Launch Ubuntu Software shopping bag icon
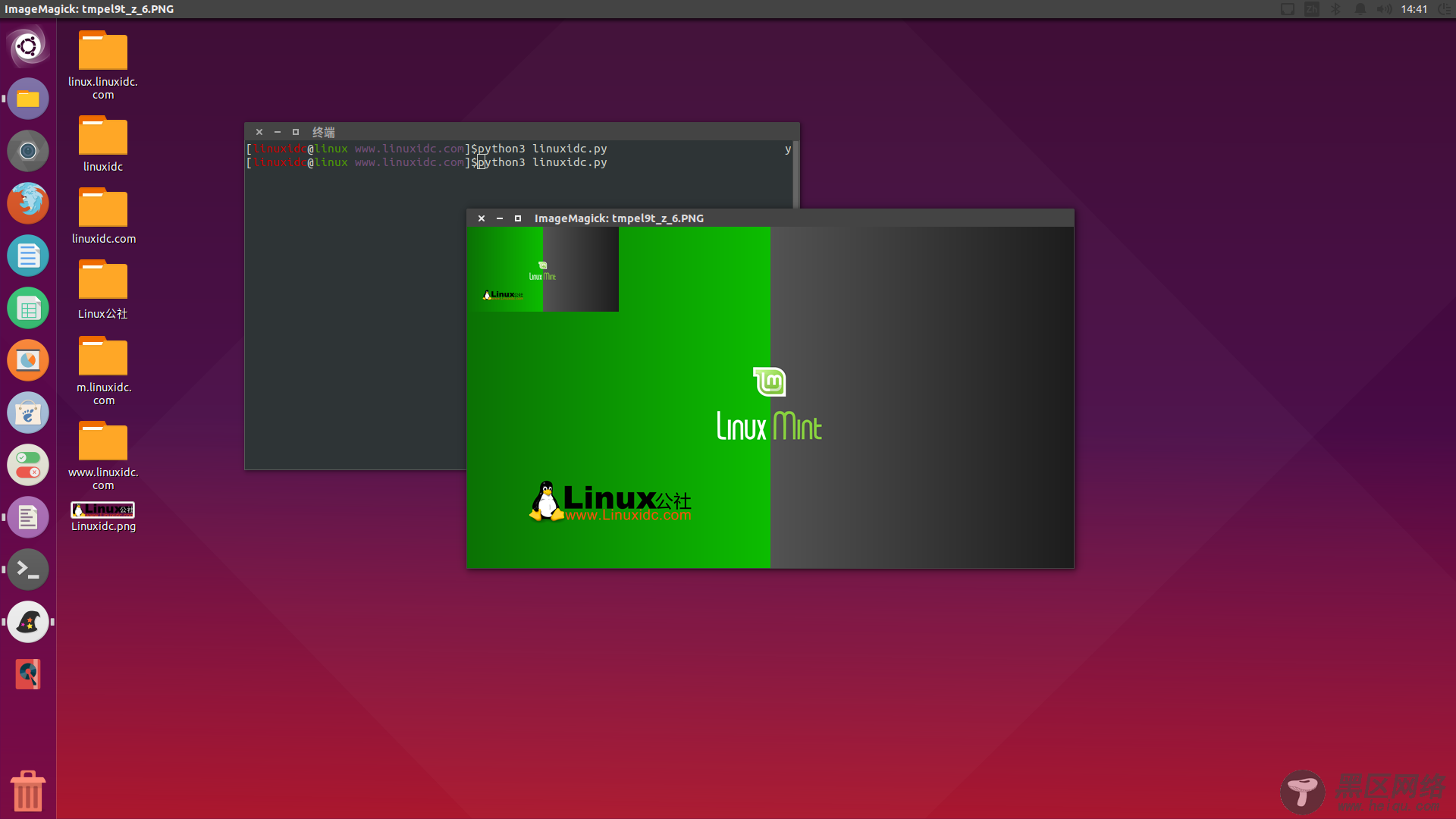The height and width of the screenshot is (819, 1456). click(28, 413)
